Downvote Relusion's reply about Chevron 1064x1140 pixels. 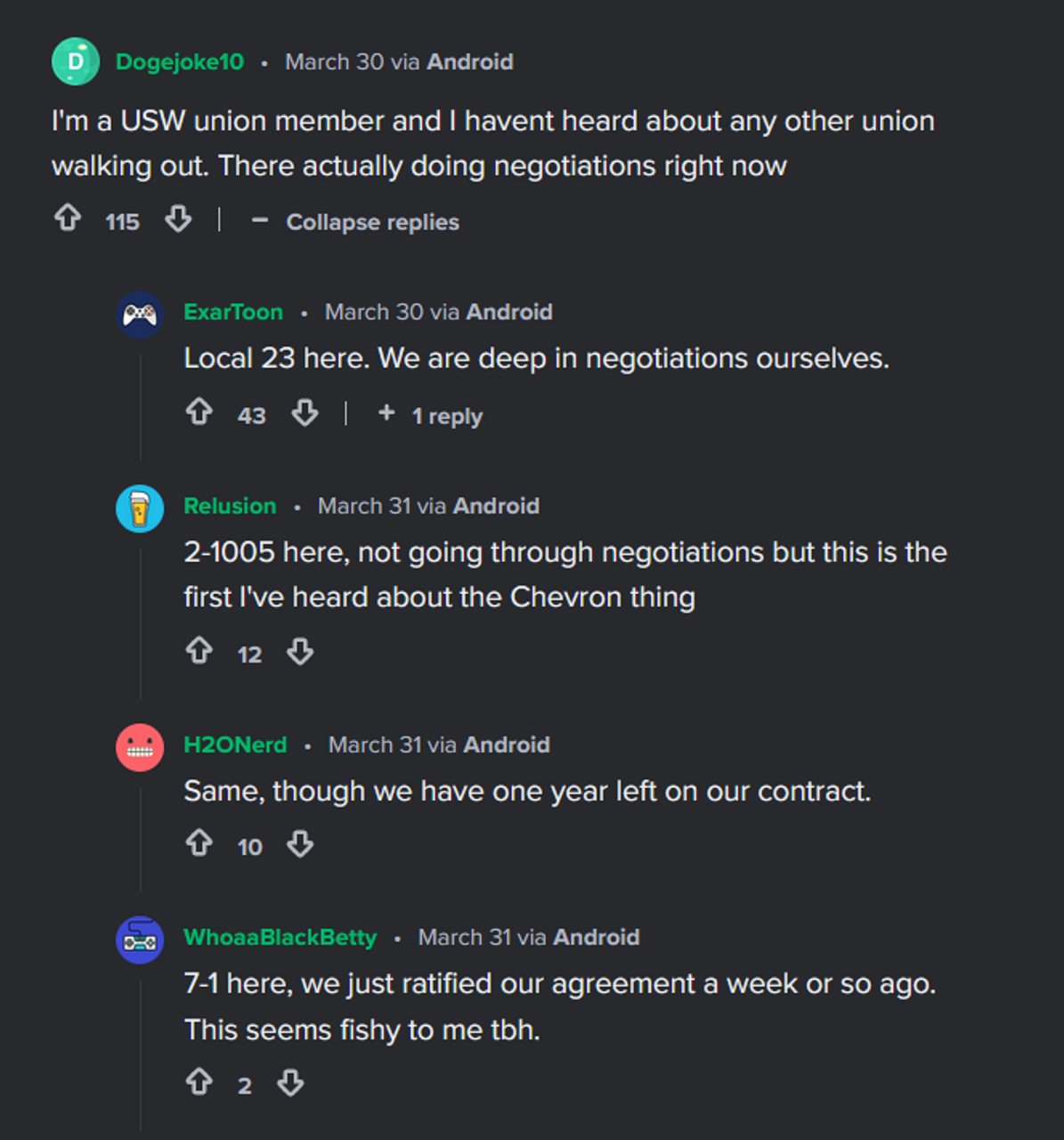pyautogui.click(x=300, y=652)
